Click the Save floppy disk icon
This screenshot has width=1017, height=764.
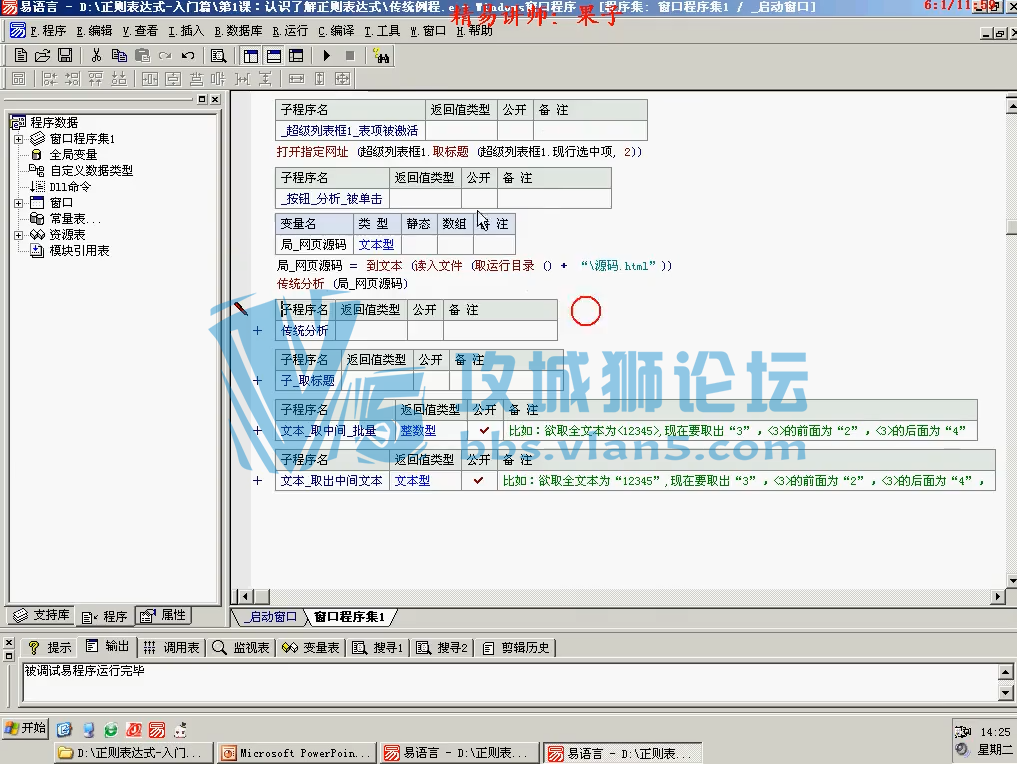point(65,56)
